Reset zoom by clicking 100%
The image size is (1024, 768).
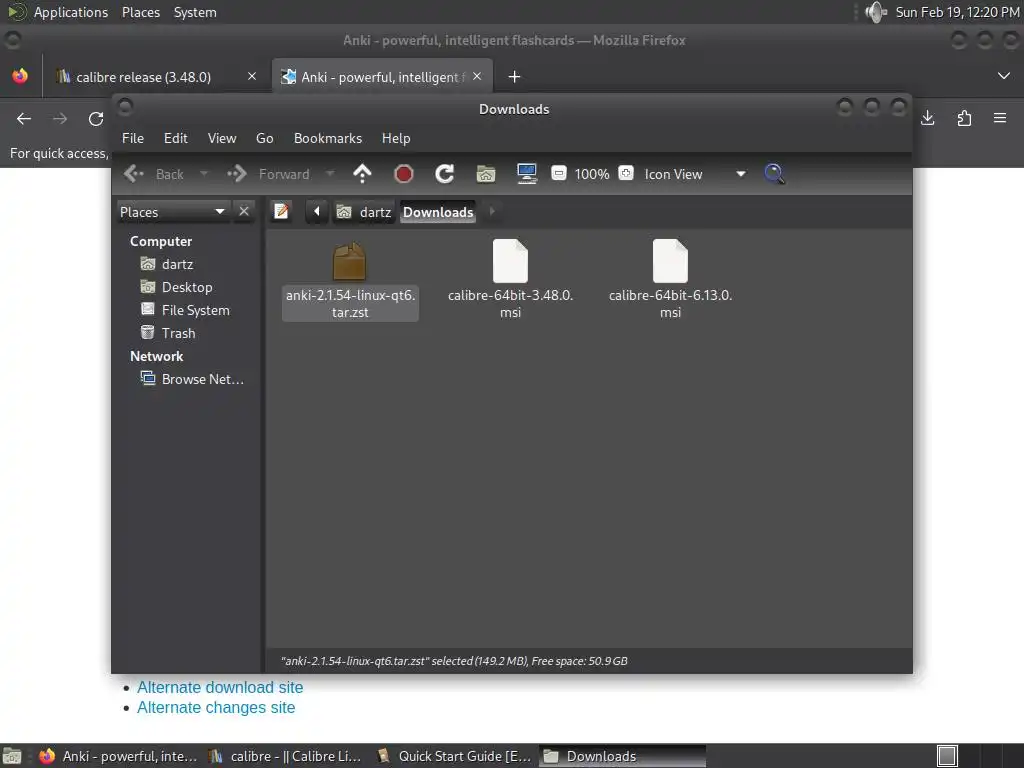tap(592, 174)
